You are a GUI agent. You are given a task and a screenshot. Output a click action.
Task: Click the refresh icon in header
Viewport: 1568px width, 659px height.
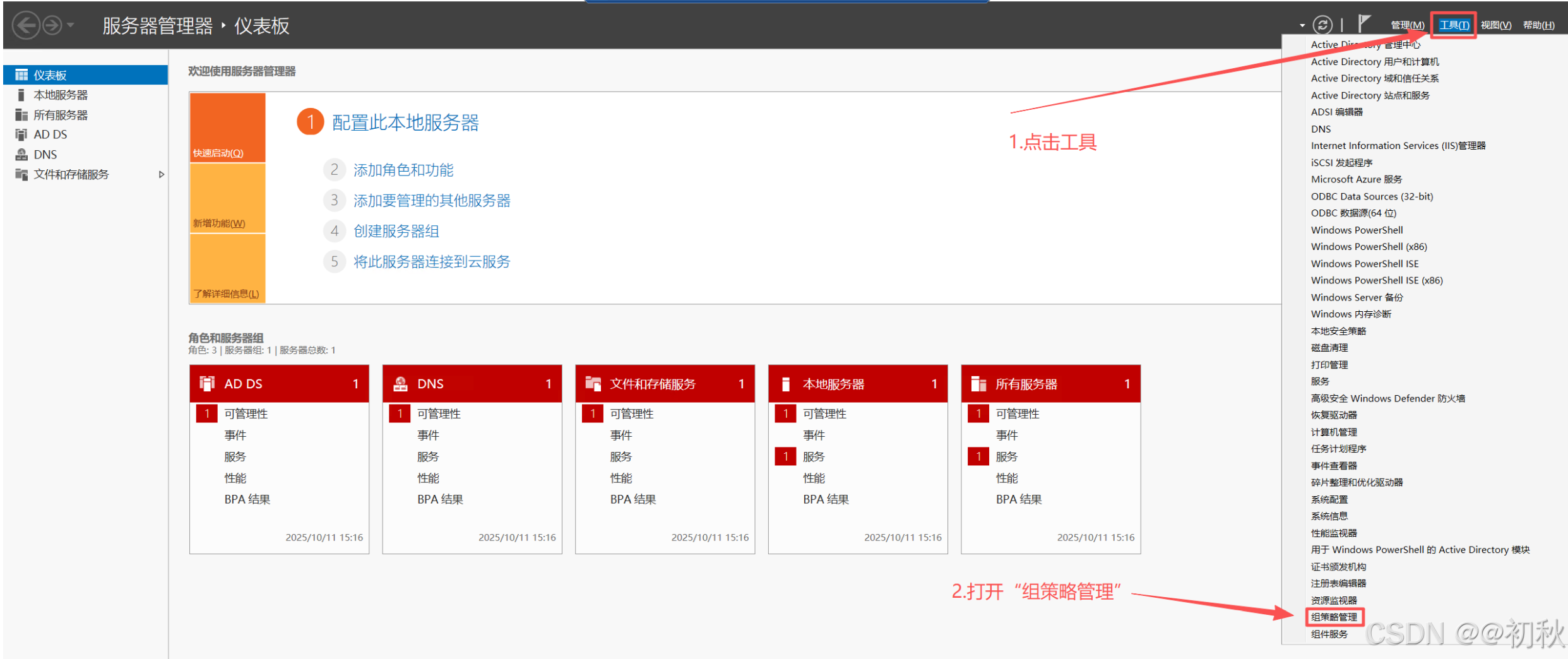[x=1322, y=25]
